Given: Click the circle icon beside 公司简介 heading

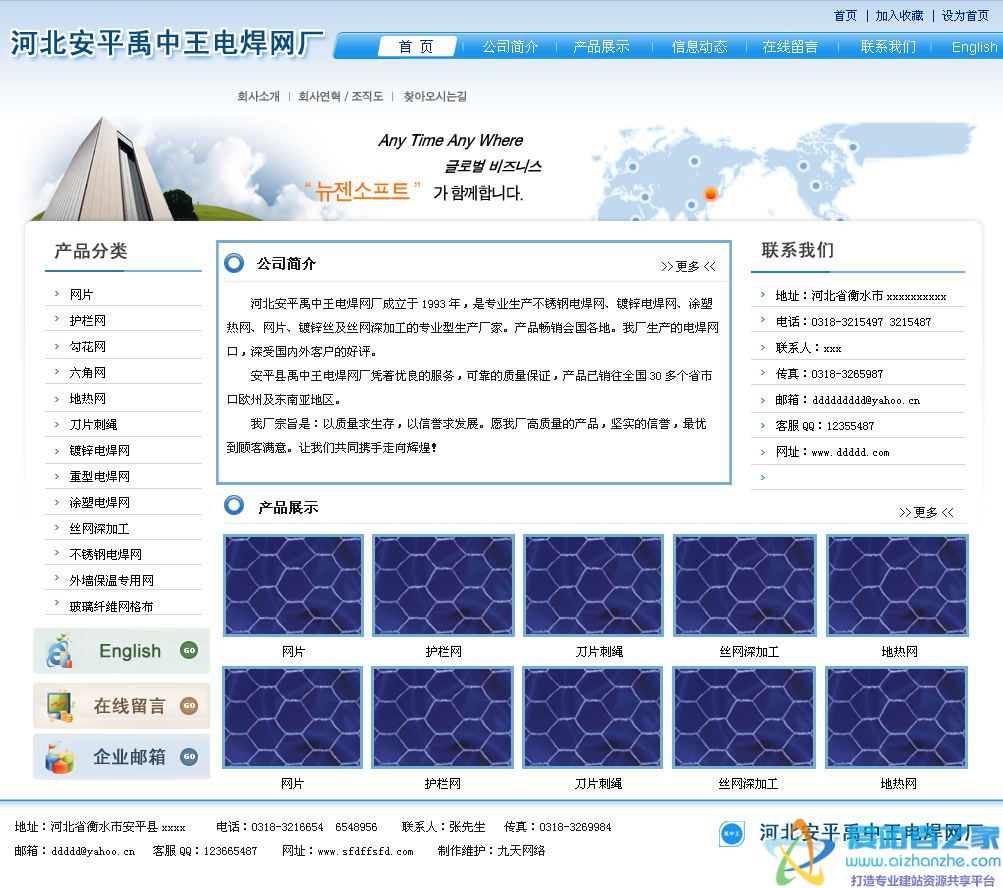Looking at the screenshot, I should pos(234,263).
